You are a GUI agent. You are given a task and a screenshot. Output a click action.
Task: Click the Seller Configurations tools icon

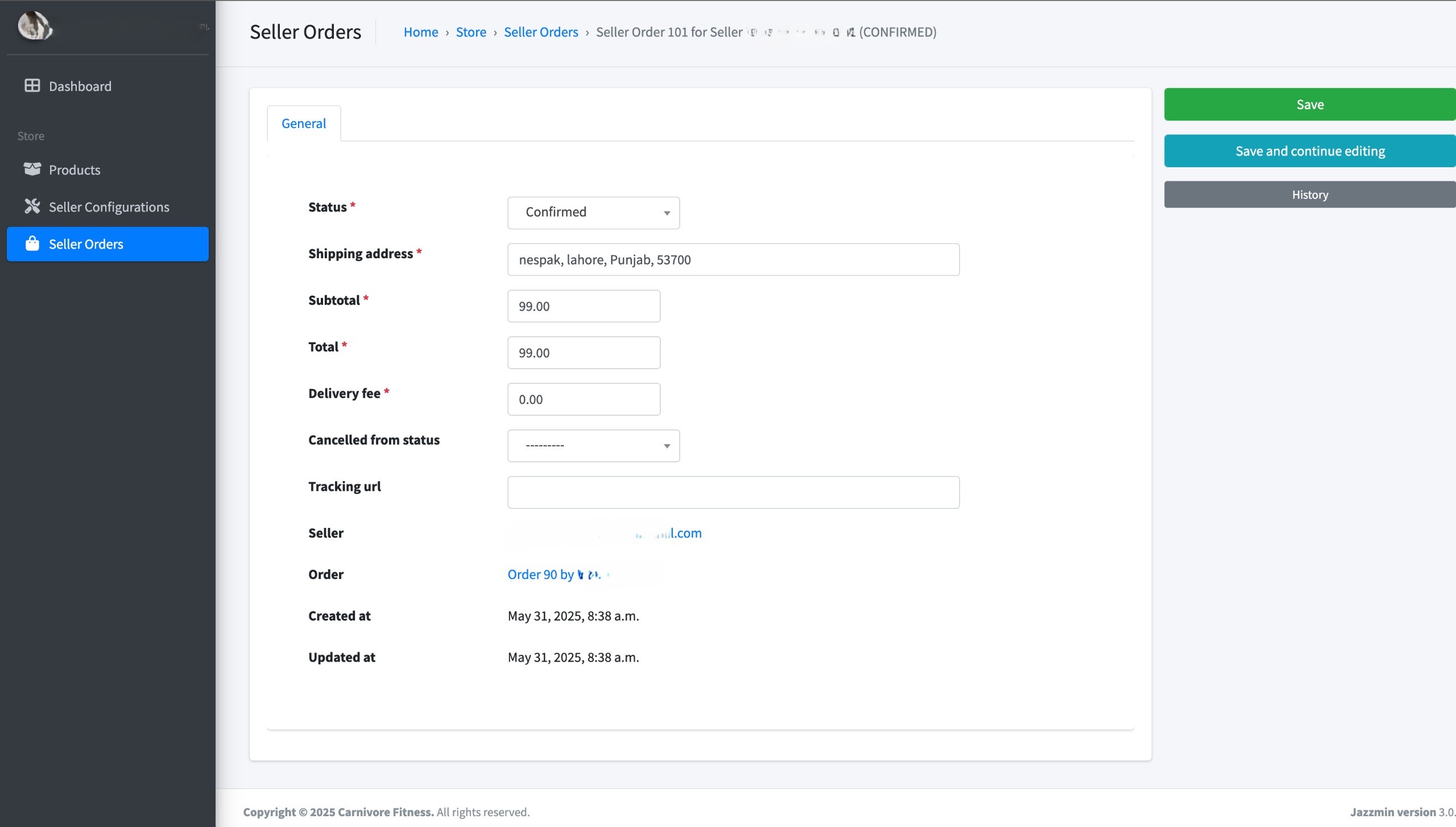(x=32, y=206)
